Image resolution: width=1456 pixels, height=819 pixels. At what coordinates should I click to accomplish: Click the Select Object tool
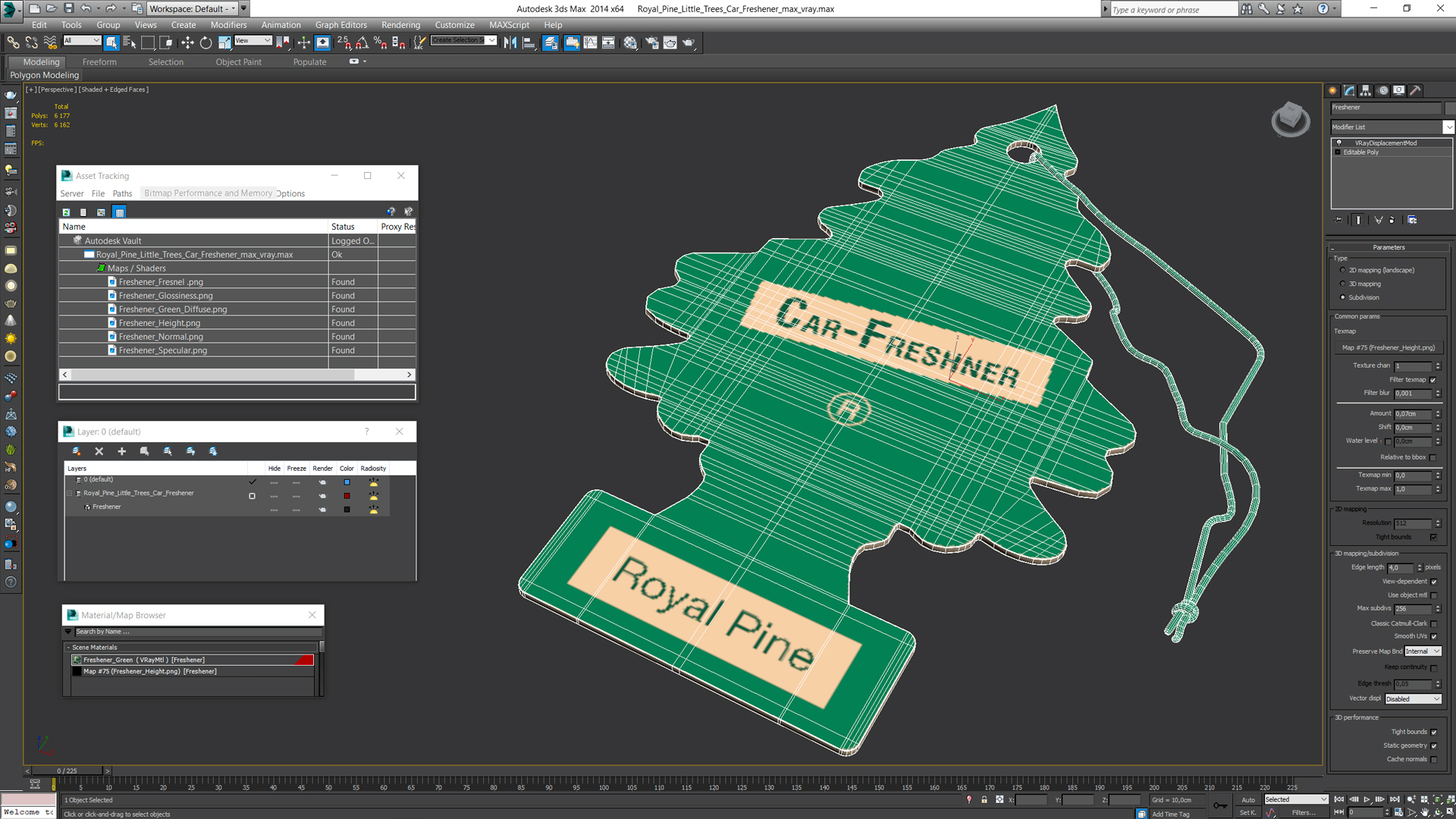tap(111, 42)
